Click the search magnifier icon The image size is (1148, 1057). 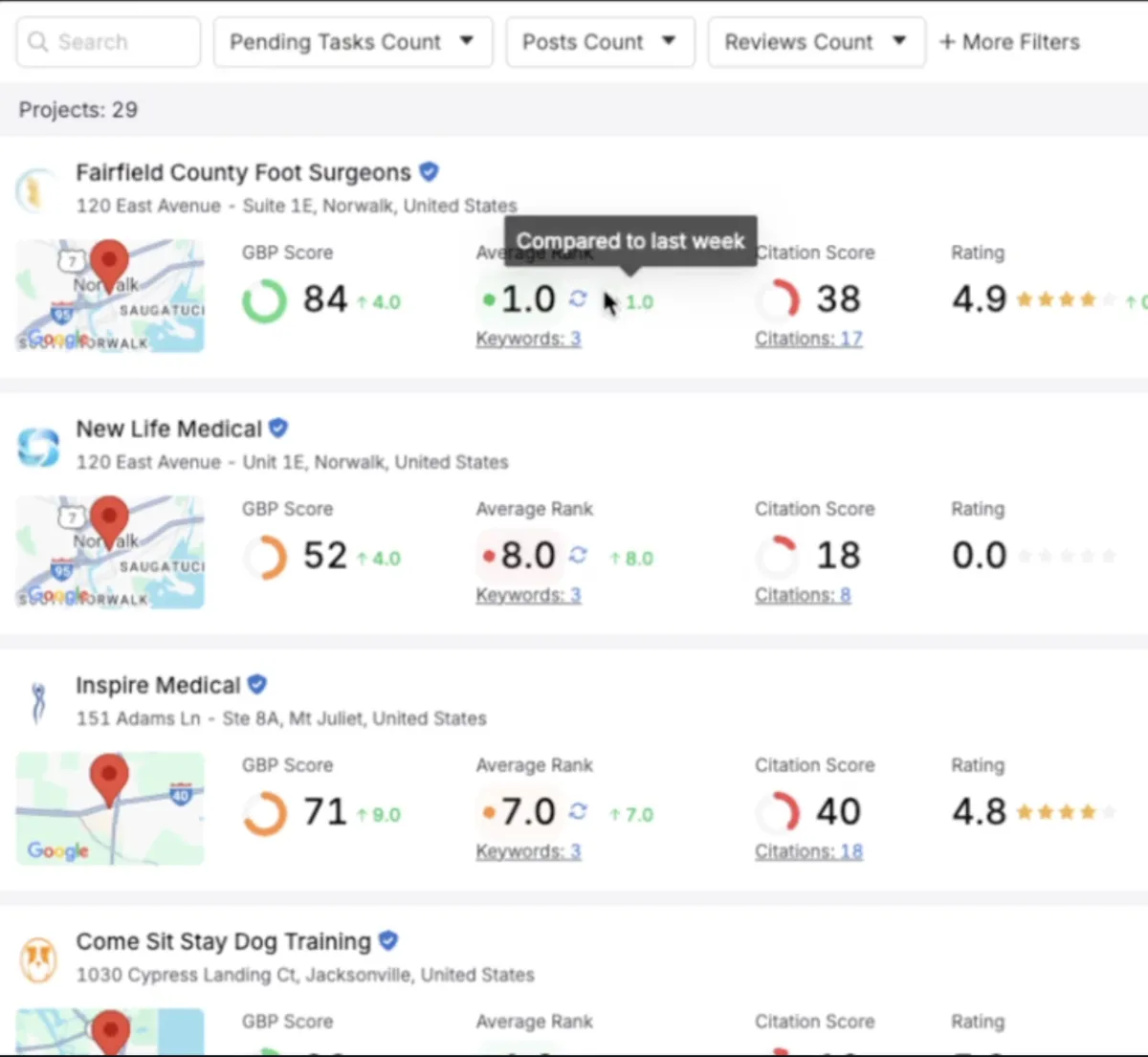point(37,42)
